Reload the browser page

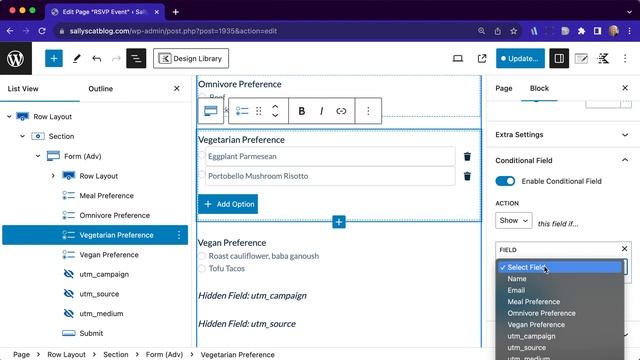pos(42,31)
